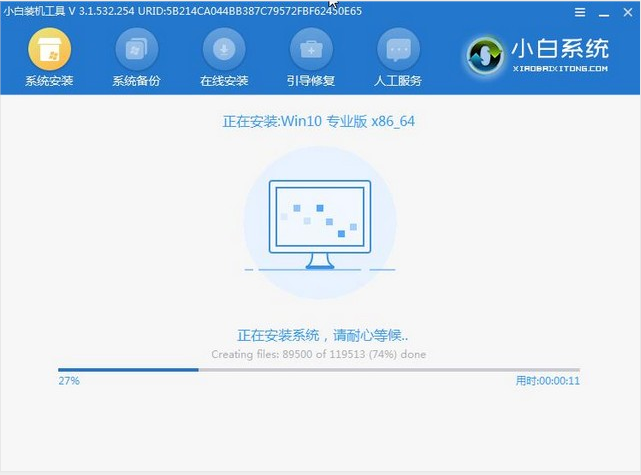Close the 小白装机工具 window
This screenshot has width=641, height=475.
[626, 12]
